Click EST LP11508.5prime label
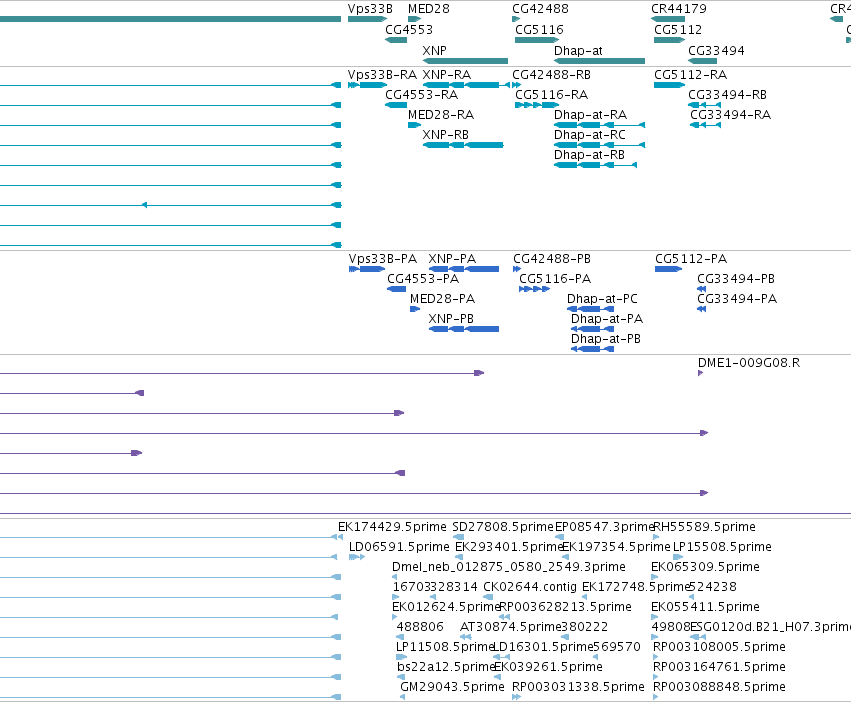Screen dimensions: 851x702 point(445,647)
